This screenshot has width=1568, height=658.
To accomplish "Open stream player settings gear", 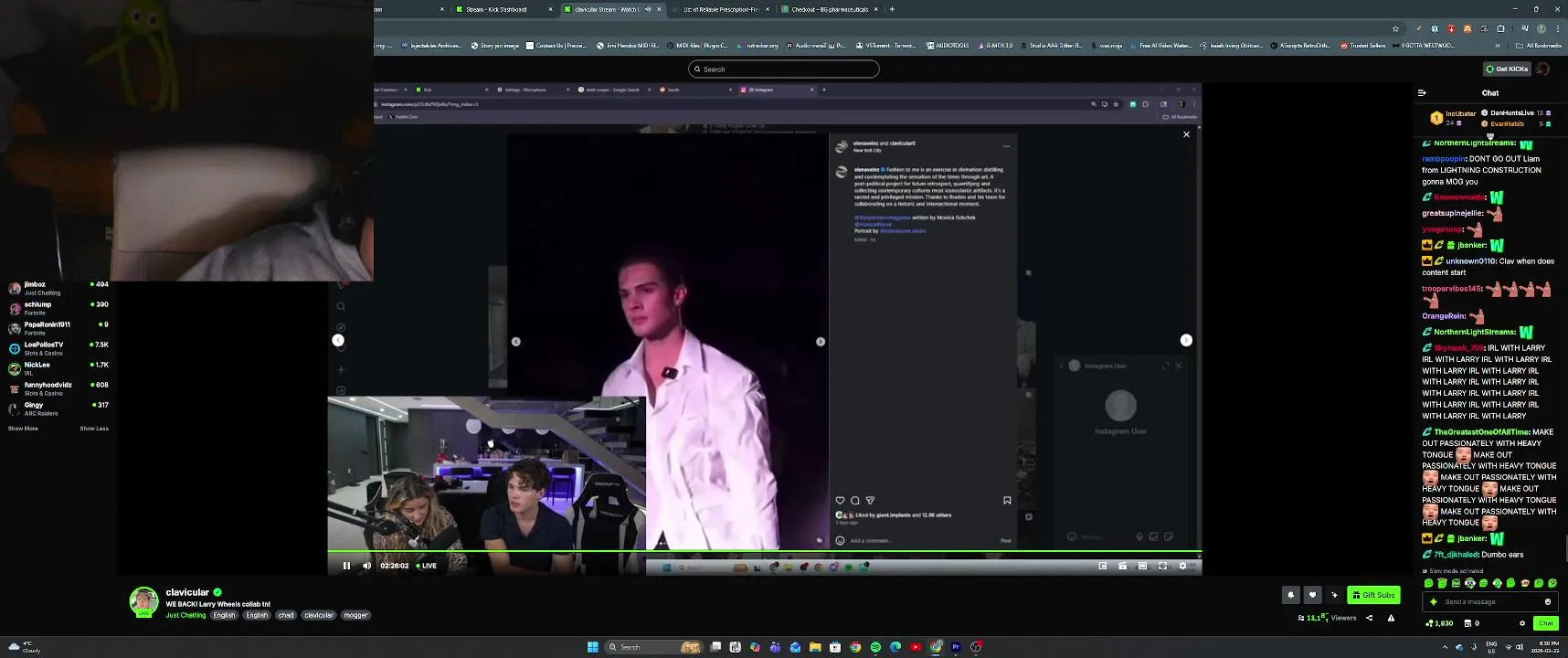I will (x=1182, y=566).
